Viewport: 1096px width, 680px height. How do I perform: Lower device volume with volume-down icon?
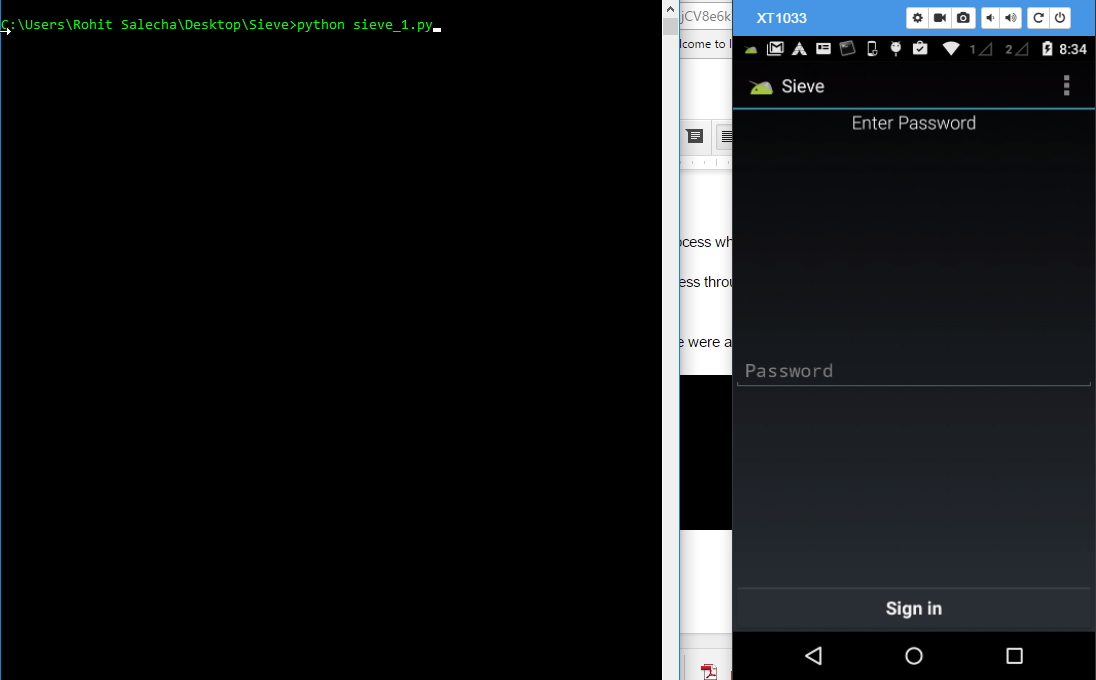click(x=989, y=18)
